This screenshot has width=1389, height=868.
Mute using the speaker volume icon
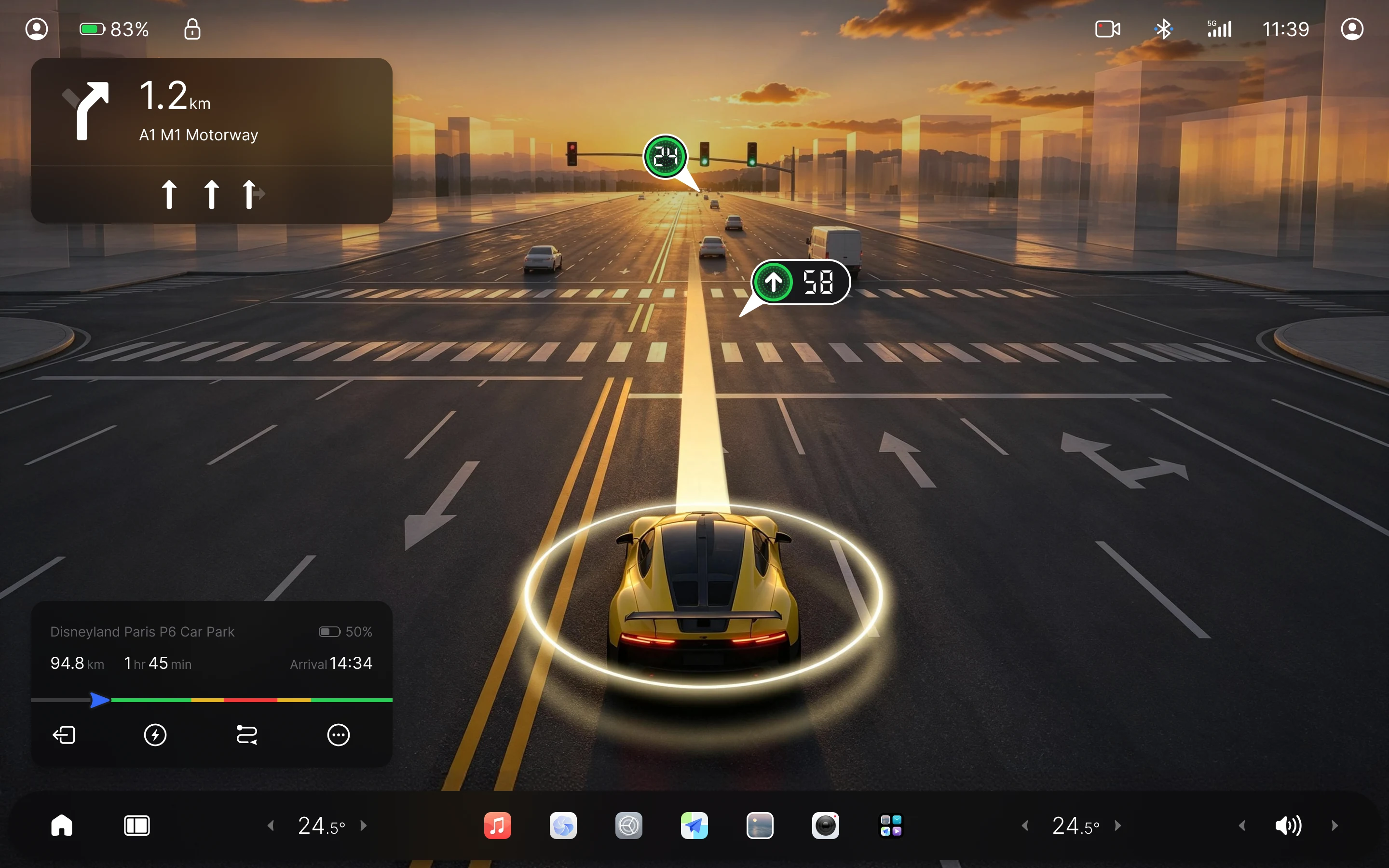1289,826
